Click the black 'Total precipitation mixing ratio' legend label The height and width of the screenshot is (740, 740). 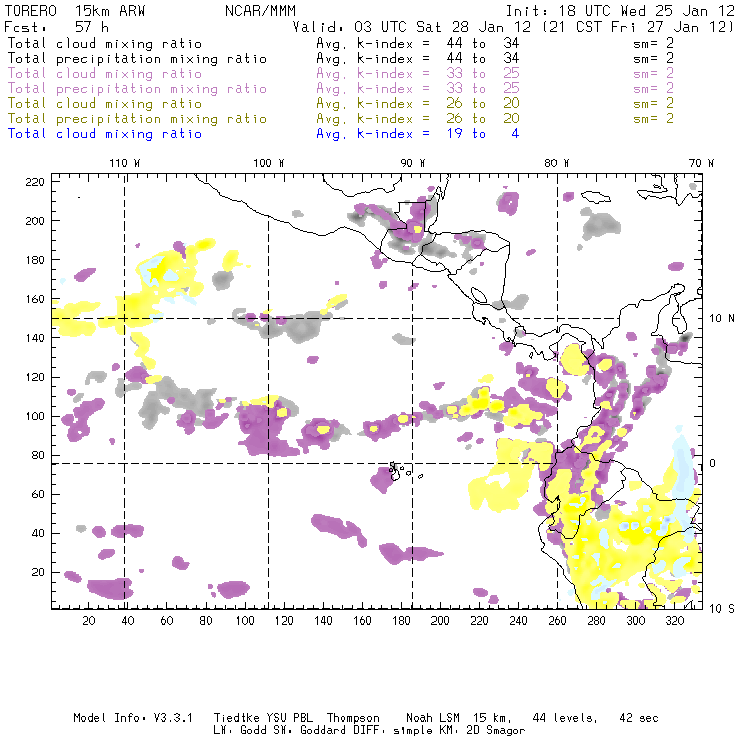coord(137,59)
